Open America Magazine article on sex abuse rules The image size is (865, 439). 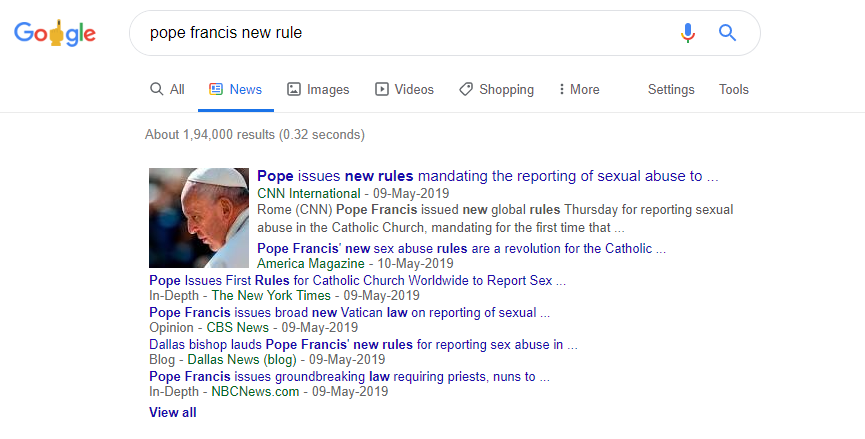(x=461, y=248)
